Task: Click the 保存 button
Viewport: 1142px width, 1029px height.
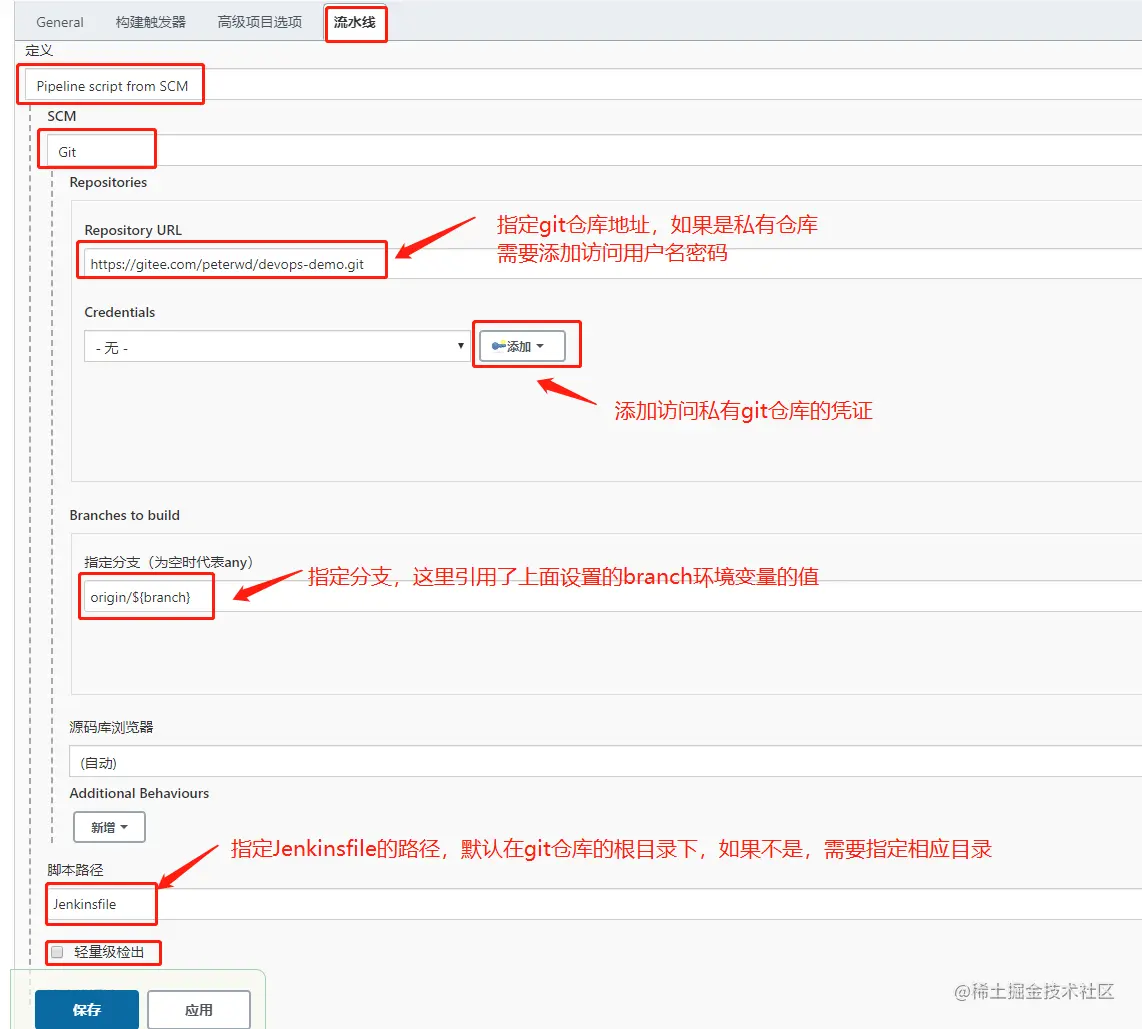Action: click(x=87, y=1009)
